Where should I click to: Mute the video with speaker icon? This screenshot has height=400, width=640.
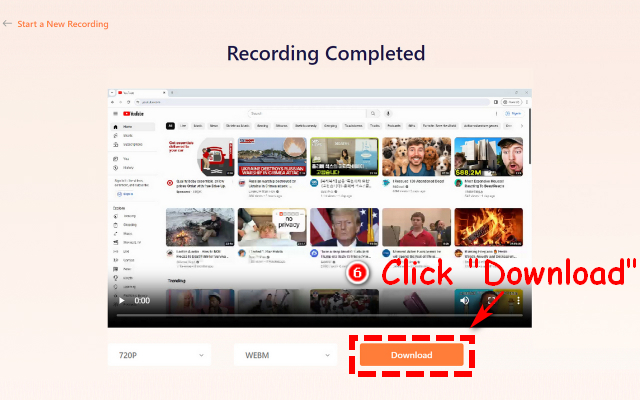point(464,301)
